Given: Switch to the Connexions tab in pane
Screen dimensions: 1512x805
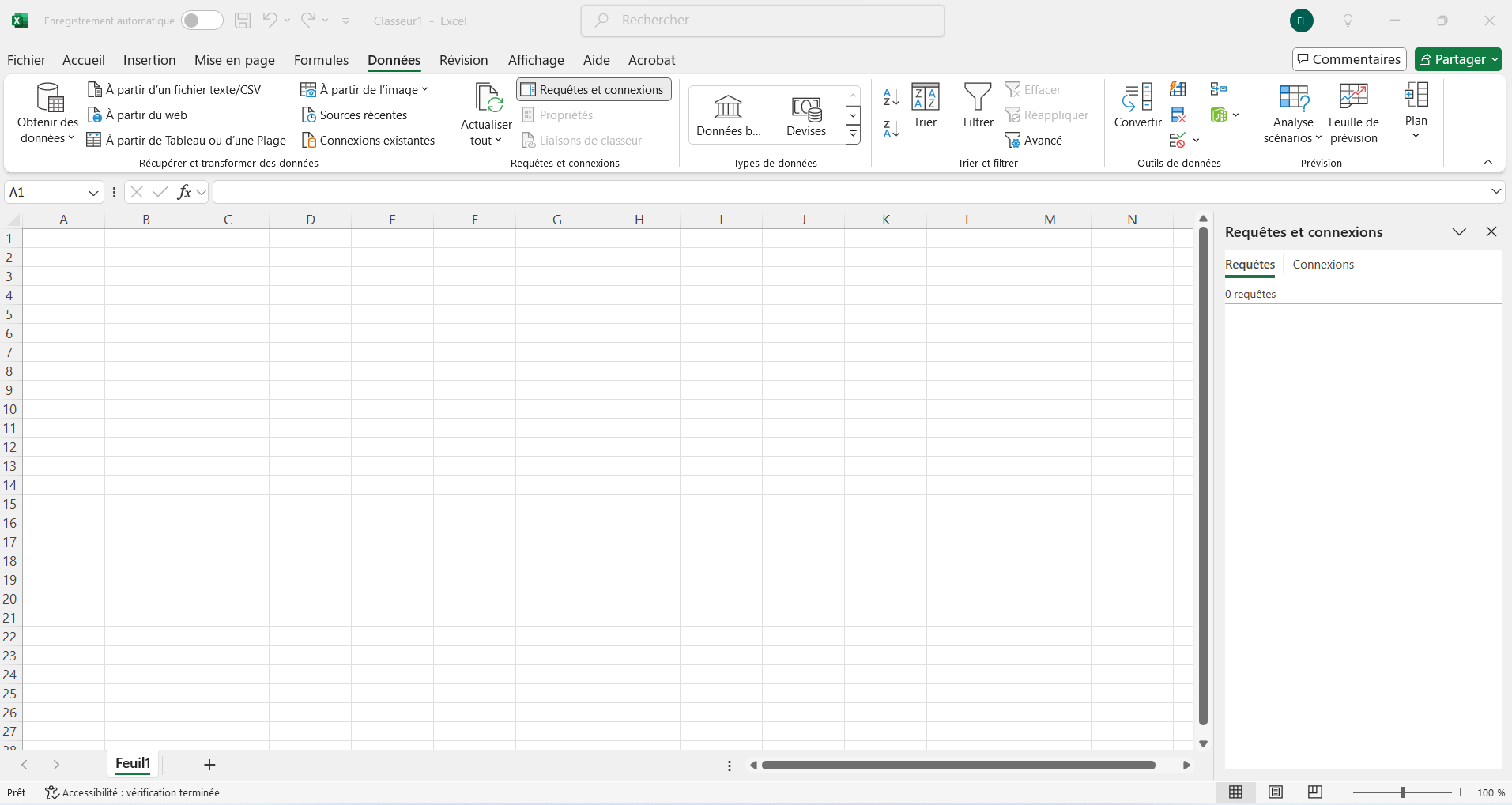Looking at the screenshot, I should [x=1323, y=265].
